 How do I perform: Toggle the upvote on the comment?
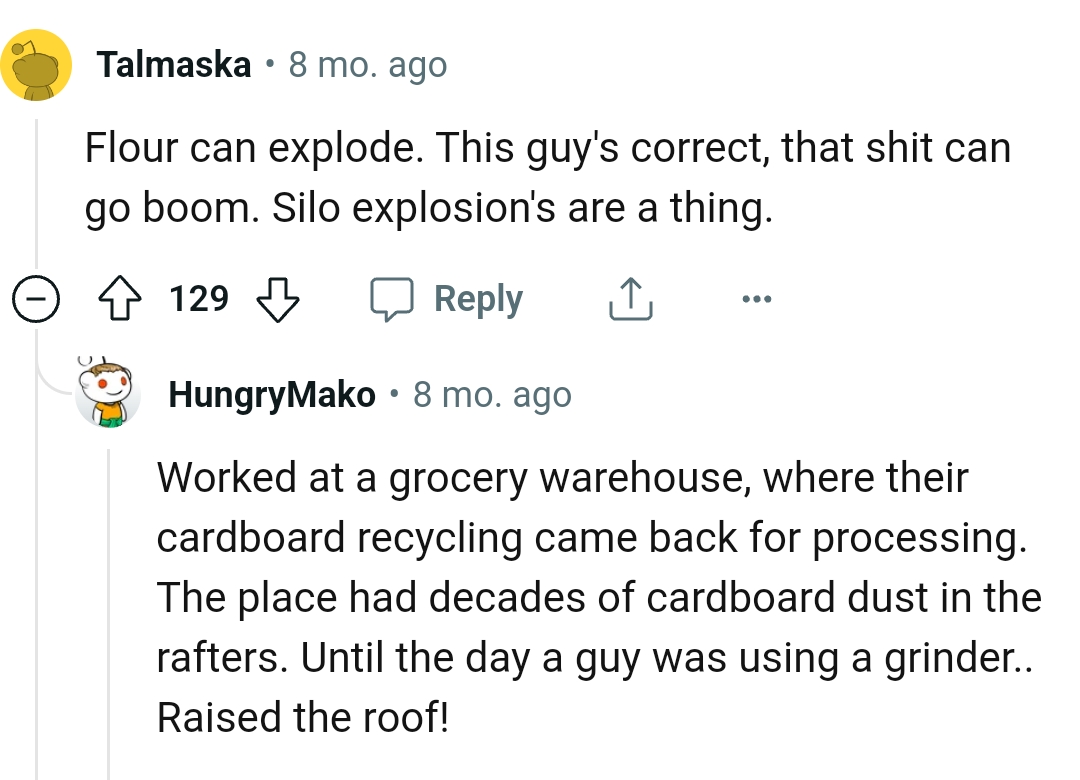point(119,297)
